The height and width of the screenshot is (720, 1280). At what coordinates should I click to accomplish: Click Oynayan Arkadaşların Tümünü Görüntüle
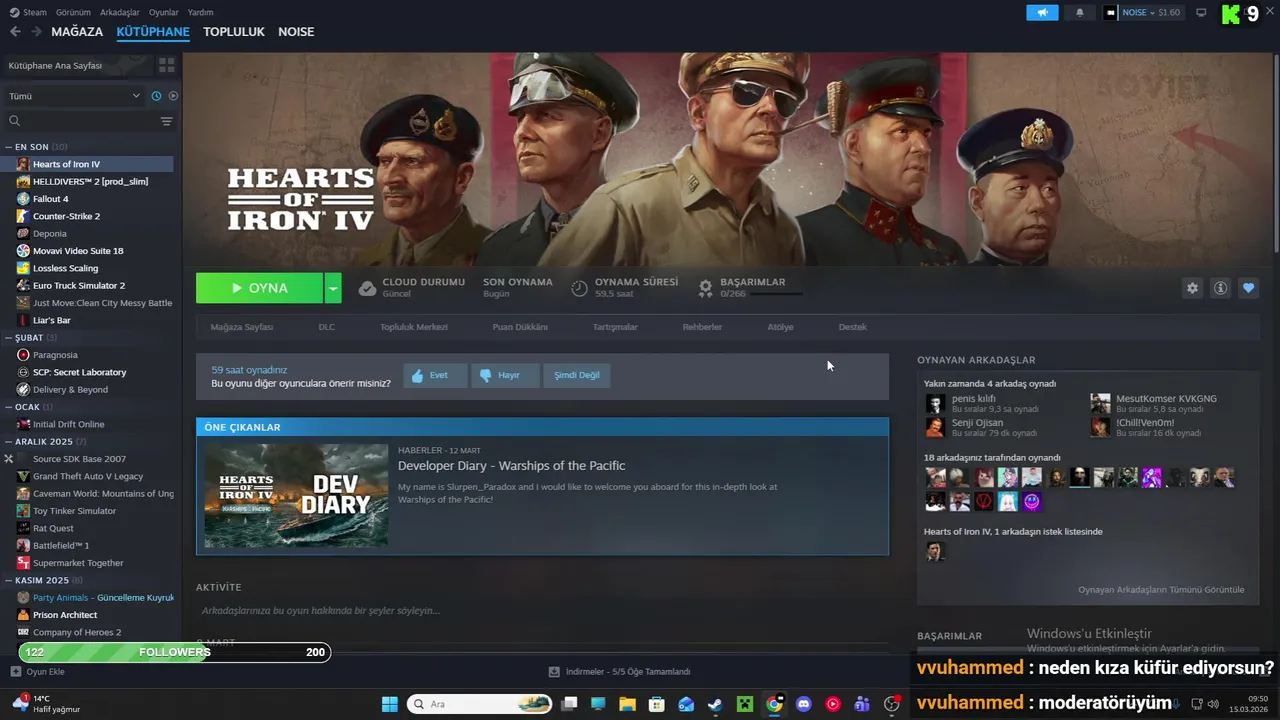point(1161,589)
